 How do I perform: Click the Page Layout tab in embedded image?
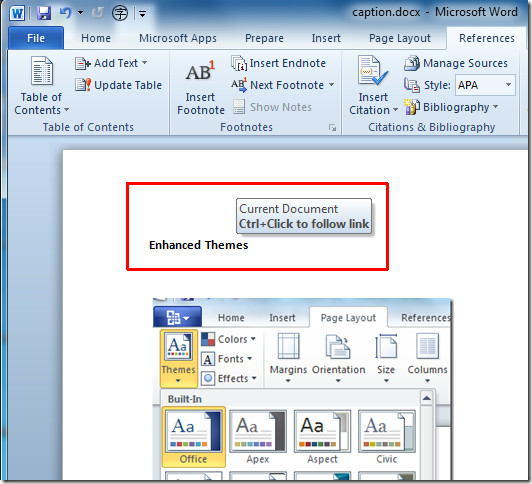click(x=348, y=317)
